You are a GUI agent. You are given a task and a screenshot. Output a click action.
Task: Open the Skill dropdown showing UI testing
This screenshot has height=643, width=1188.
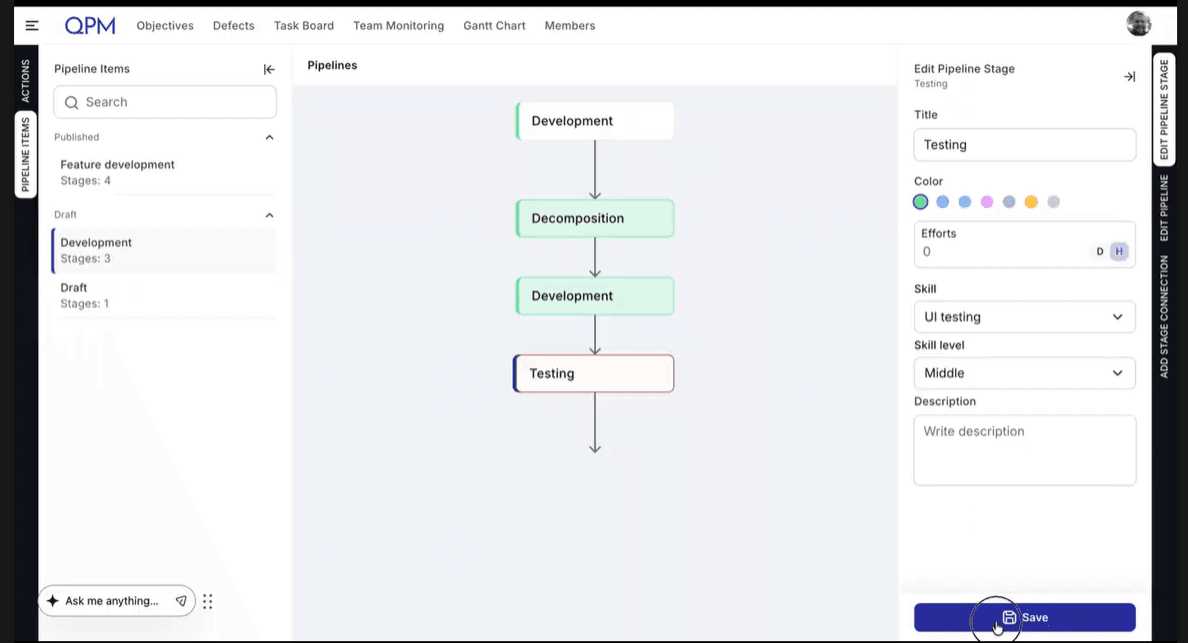[x=1024, y=316]
